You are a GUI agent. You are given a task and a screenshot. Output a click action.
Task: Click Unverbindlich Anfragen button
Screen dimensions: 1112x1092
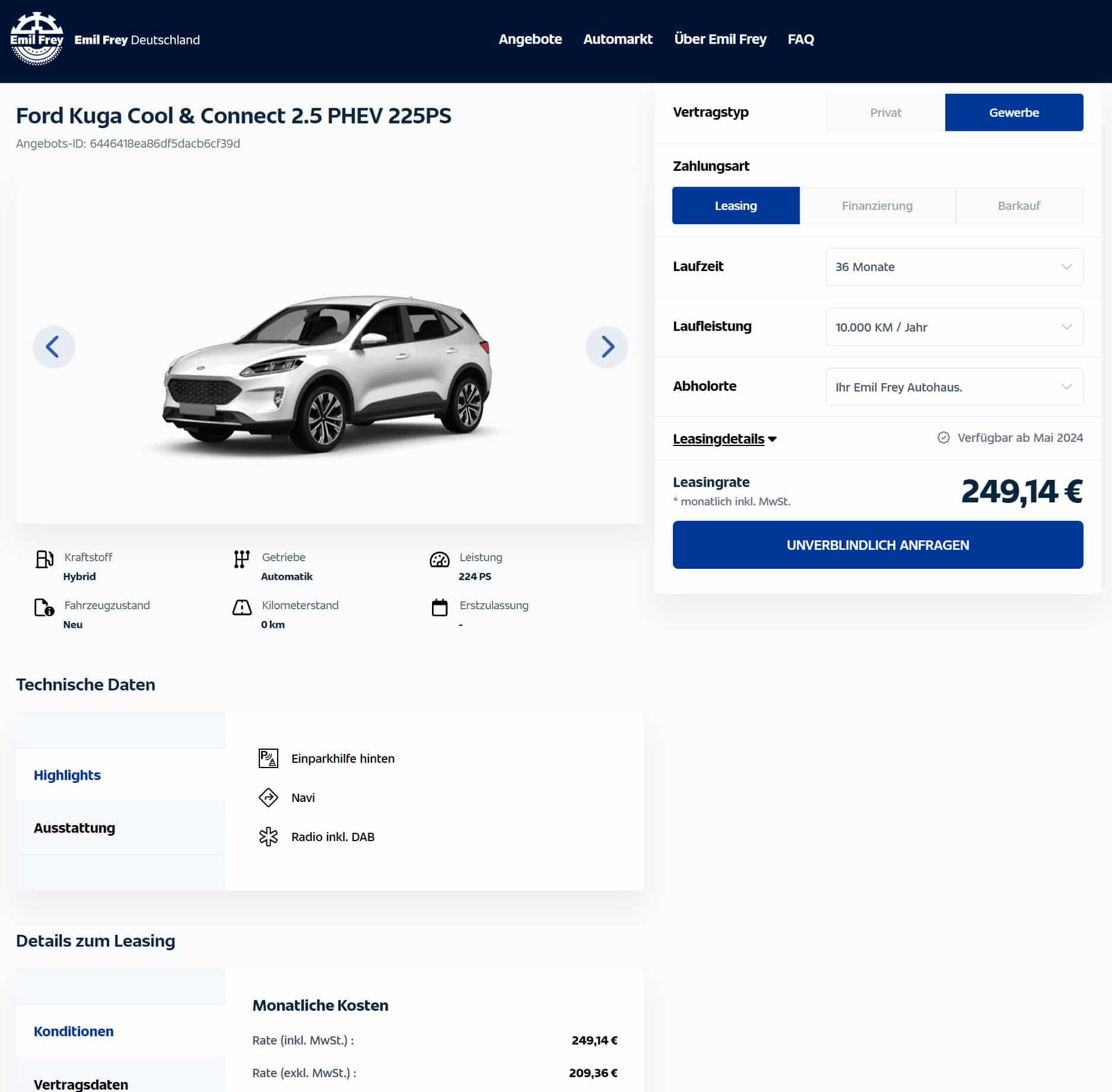878,545
